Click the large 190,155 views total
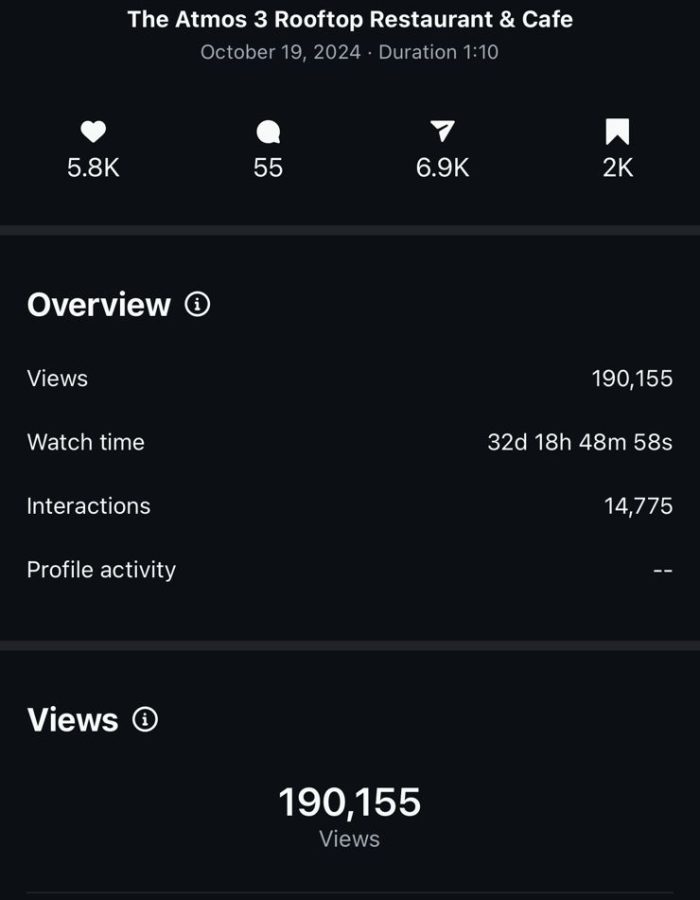 350,802
